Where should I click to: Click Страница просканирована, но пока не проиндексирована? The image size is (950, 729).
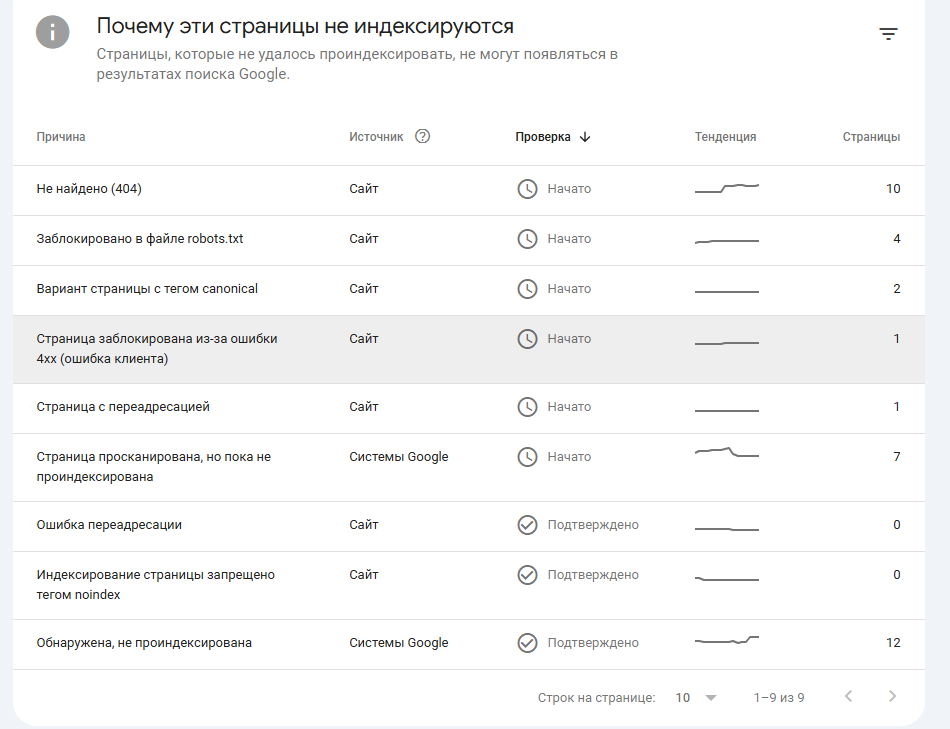coord(153,467)
